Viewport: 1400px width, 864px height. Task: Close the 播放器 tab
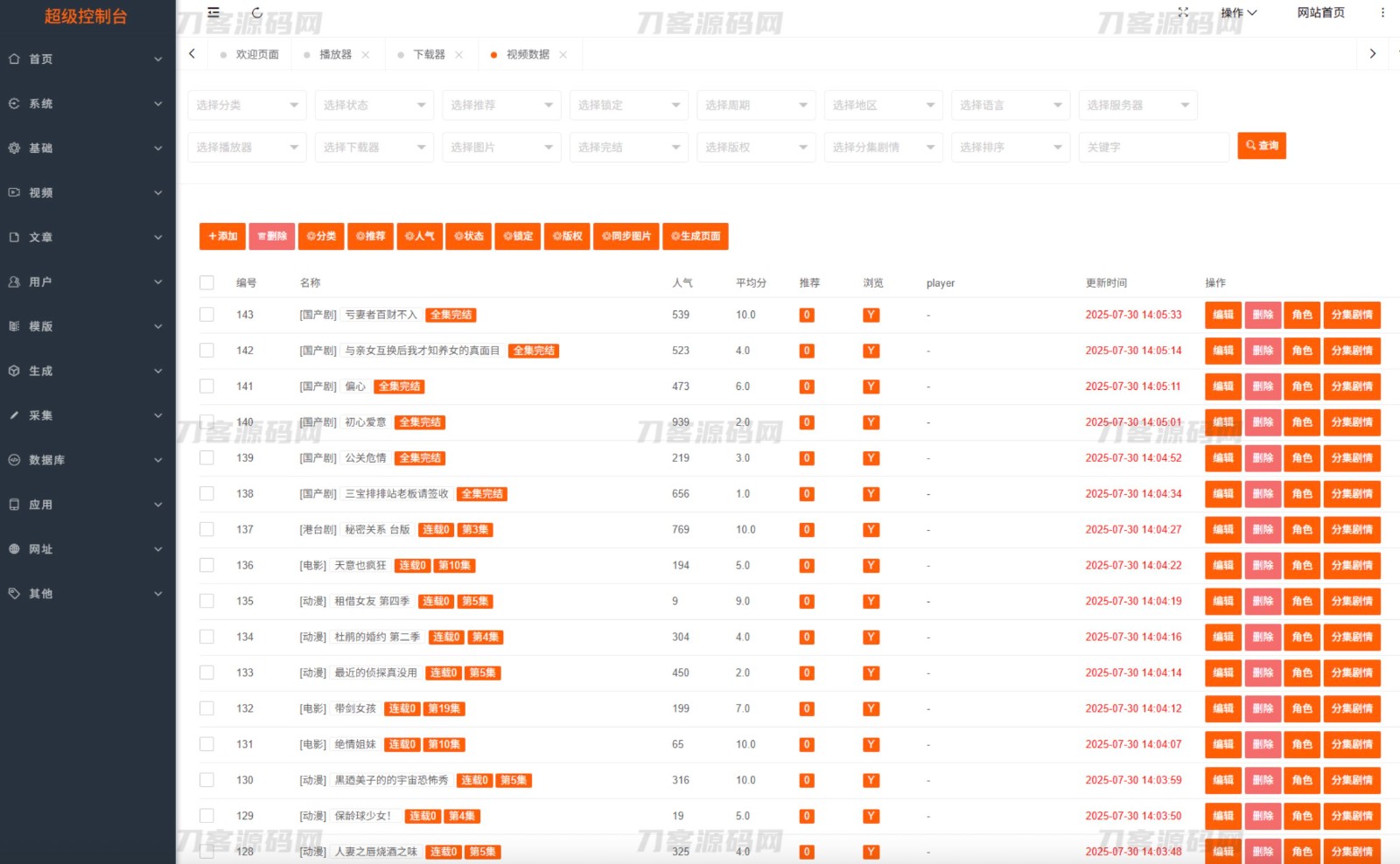tap(366, 55)
